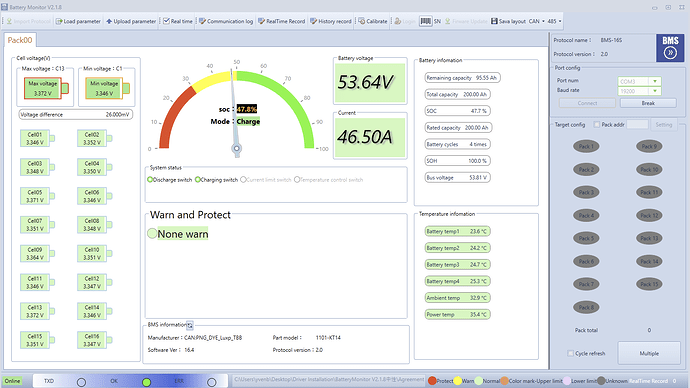
Task: Enable the Cycle refresh checkbox
Action: [571, 353]
